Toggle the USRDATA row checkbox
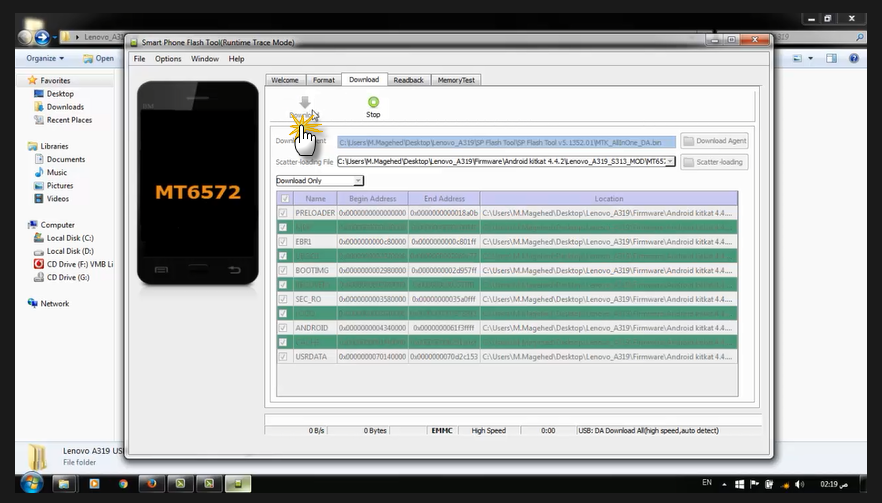 pos(283,357)
